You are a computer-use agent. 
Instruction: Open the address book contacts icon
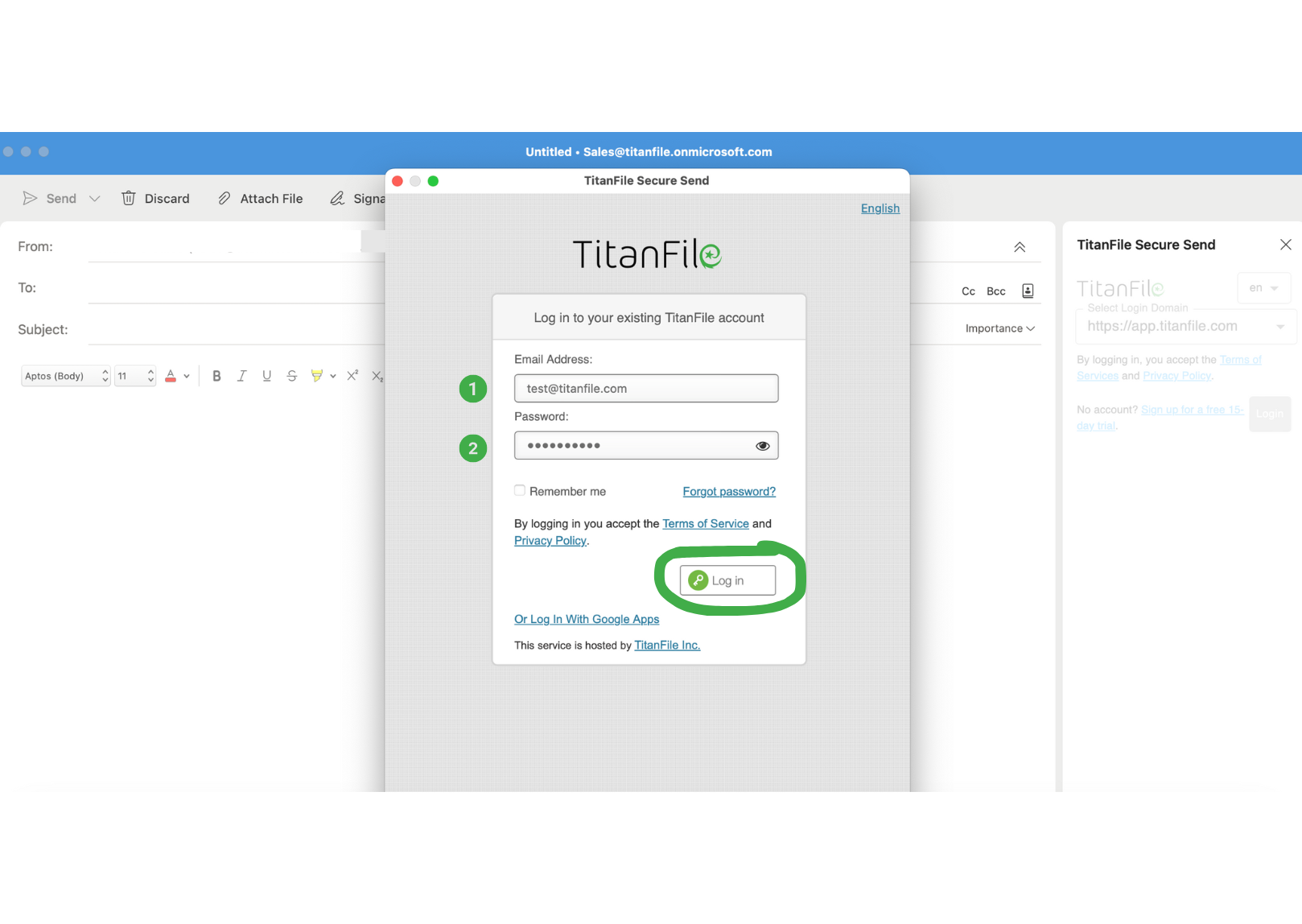pyautogui.click(x=1028, y=291)
